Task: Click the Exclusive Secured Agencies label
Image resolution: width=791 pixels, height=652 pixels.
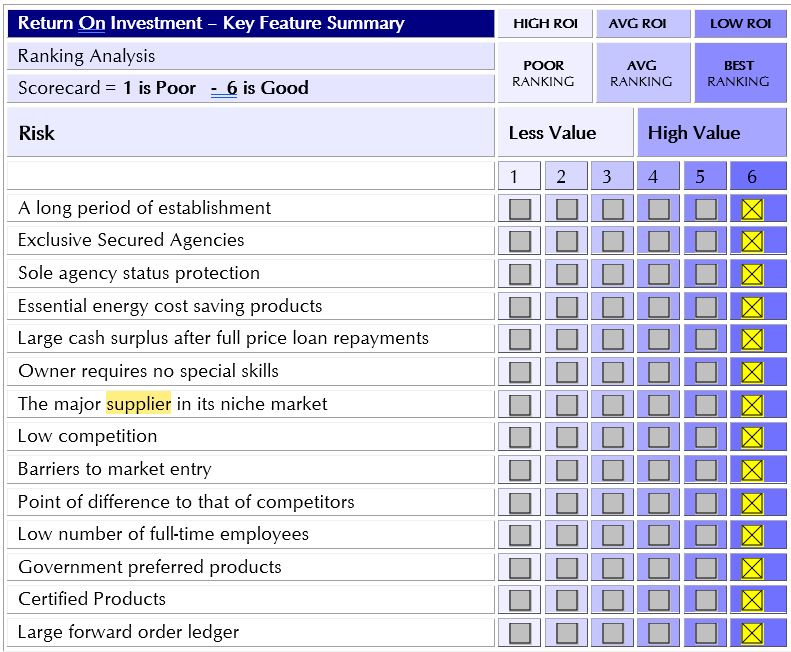Action: tap(131, 240)
